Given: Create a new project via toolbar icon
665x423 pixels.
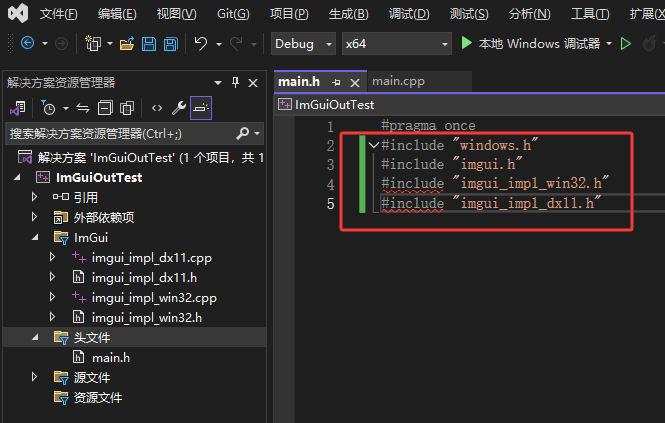Looking at the screenshot, I should [x=93, y=43].
